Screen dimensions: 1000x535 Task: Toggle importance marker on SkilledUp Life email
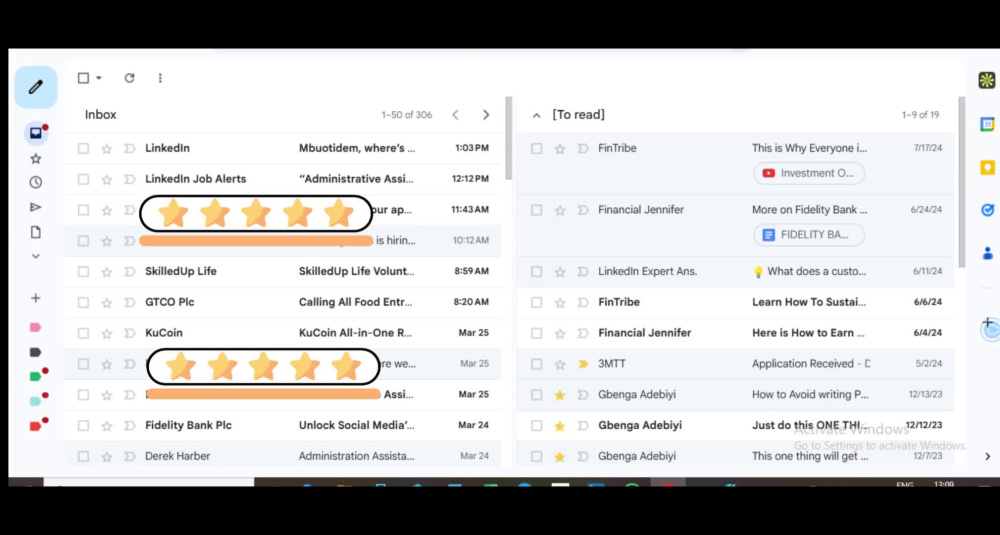tap(129, 272)
